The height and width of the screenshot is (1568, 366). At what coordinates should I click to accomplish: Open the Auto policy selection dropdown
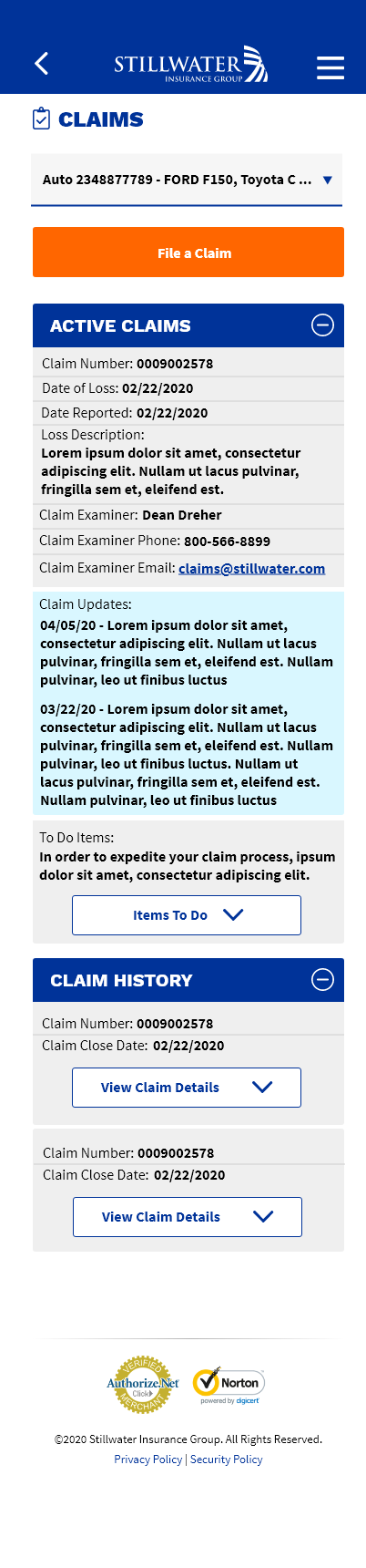(x=188, y=180)
